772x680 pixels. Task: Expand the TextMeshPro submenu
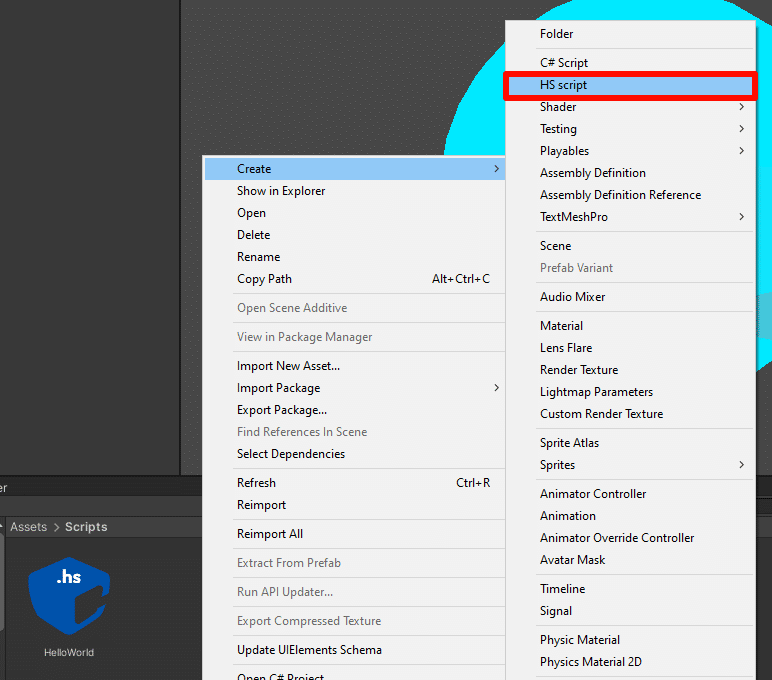point(630,217)
